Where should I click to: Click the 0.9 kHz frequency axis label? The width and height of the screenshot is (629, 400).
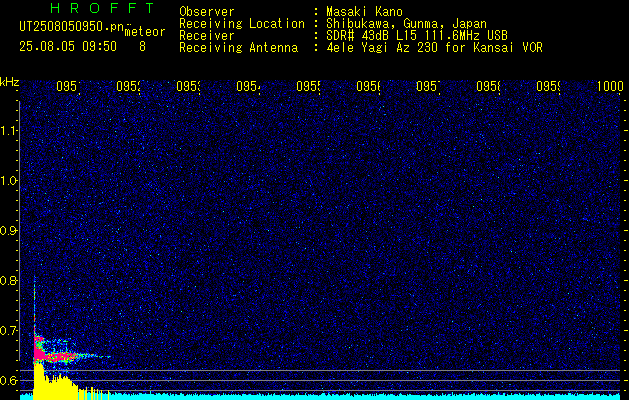pos(8,231)
